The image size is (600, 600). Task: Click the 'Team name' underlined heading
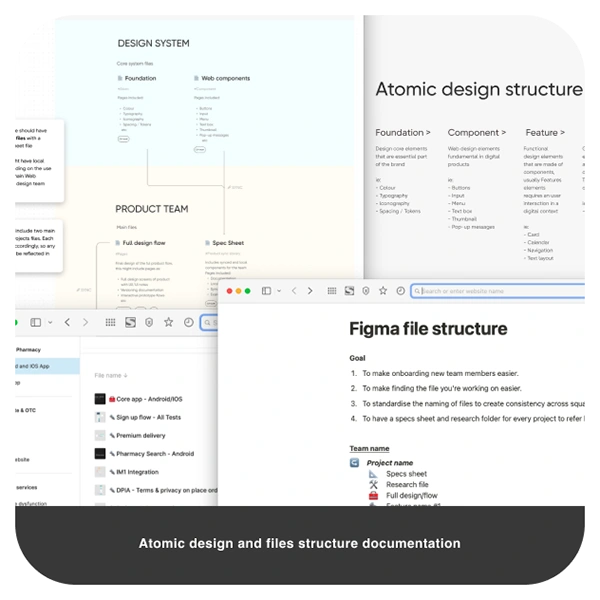click(x=369, y=448)
